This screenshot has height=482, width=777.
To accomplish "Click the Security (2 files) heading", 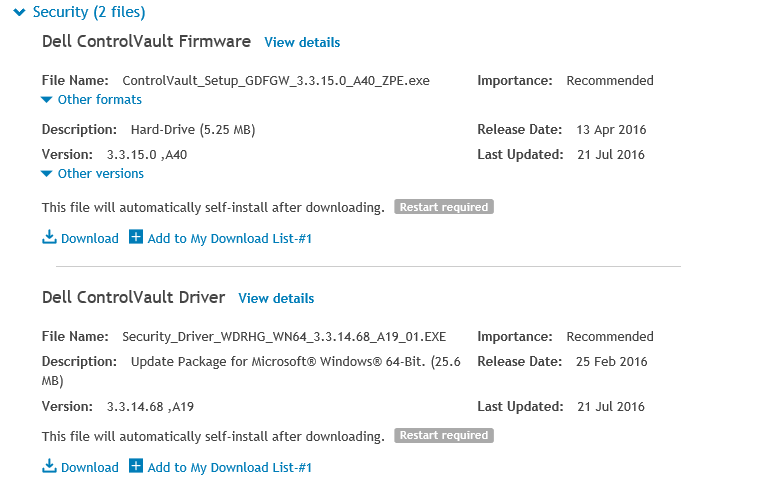I will (89, 13).
